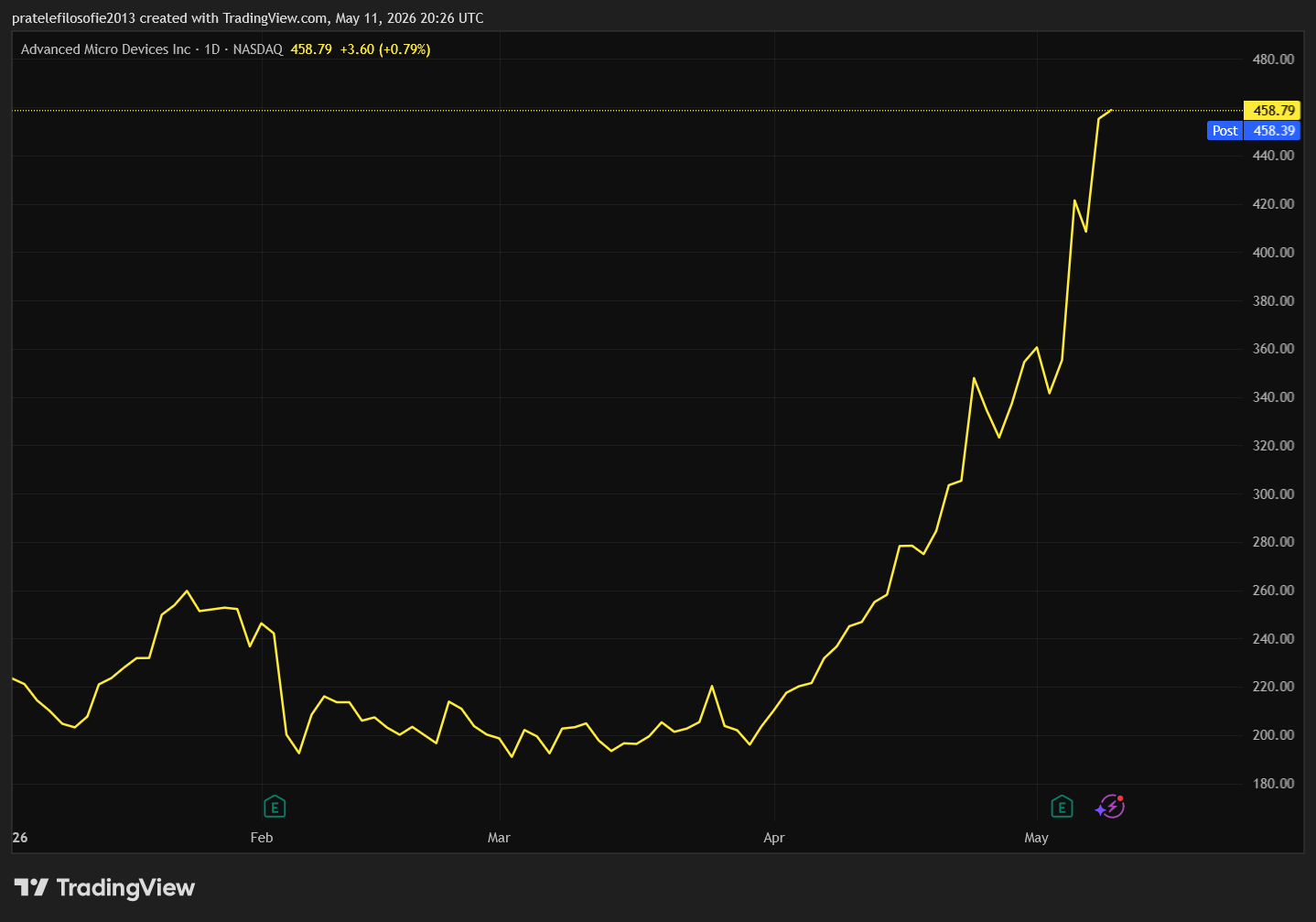Click the 380.00 price axis label
The width and height of the screenshot is (1316, 922).
click(x=1273, y=301)
